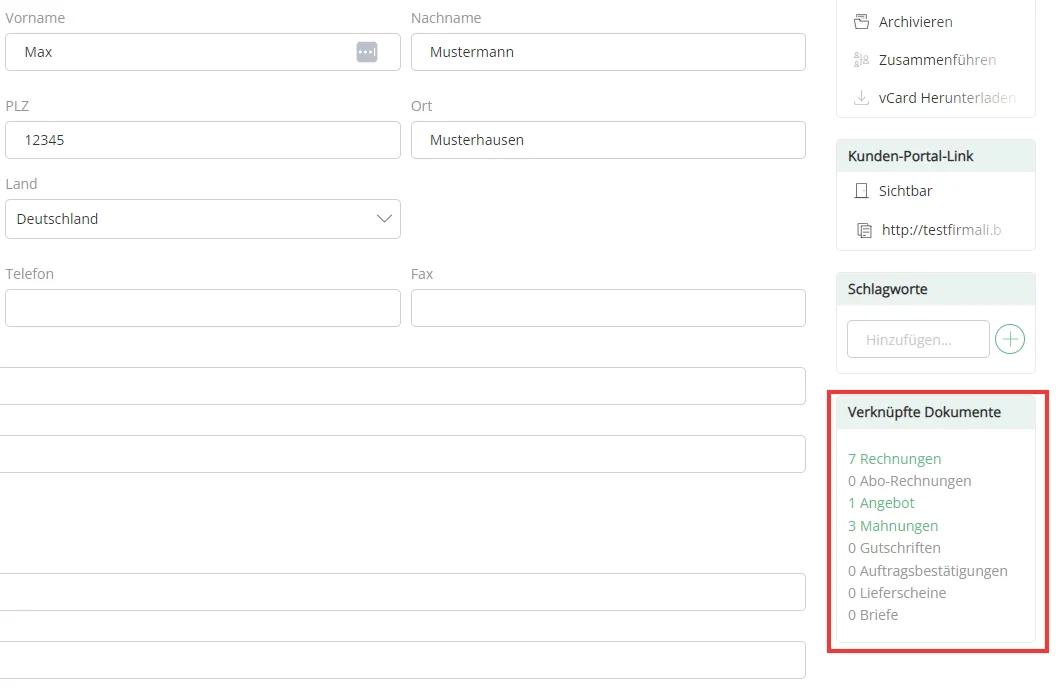Click 0 Abo-Rechnungen entry
The image size is (1059, 689).
click(909, 481)
